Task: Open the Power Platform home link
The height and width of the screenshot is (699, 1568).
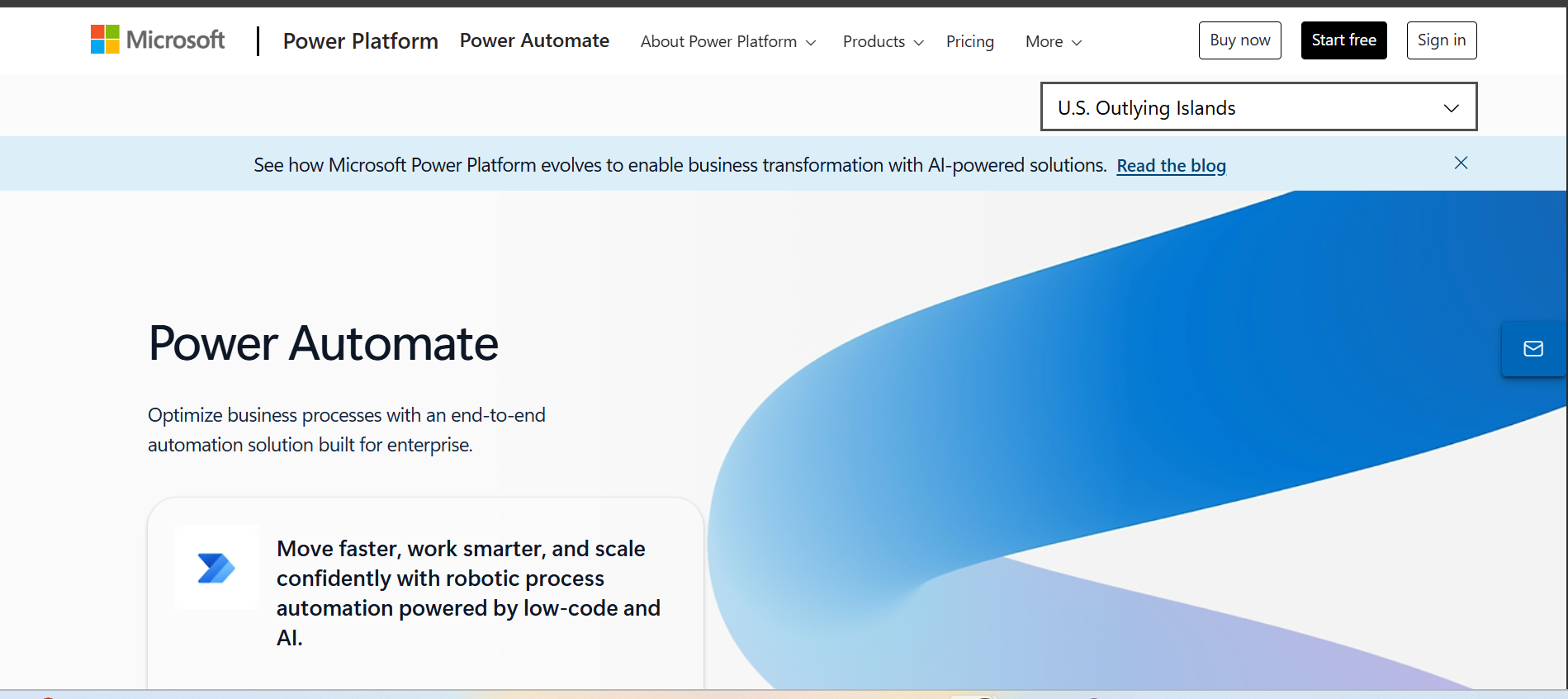Action: click(360, 40)
